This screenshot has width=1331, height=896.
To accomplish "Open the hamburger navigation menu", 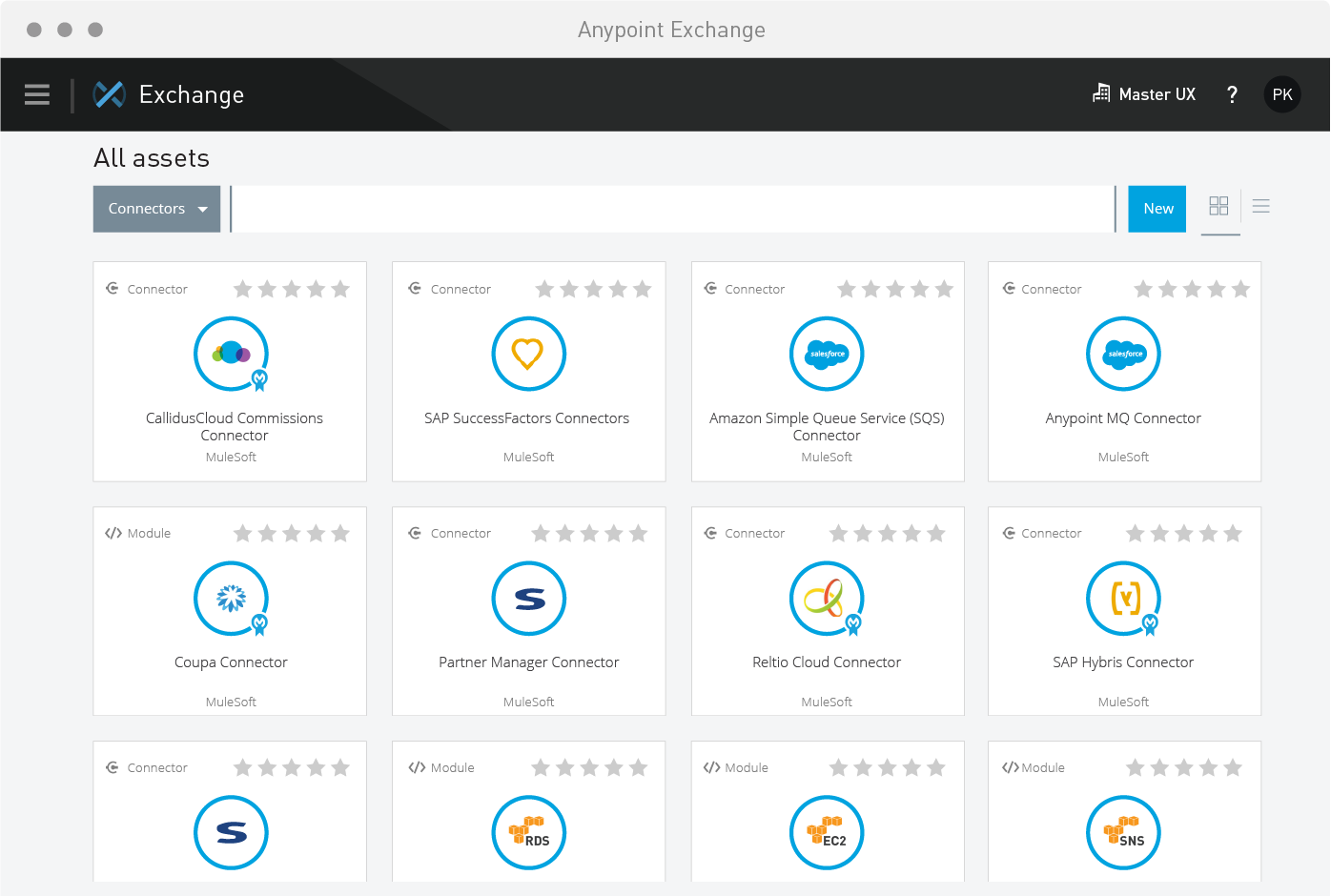I will click(x=36, y=94).
